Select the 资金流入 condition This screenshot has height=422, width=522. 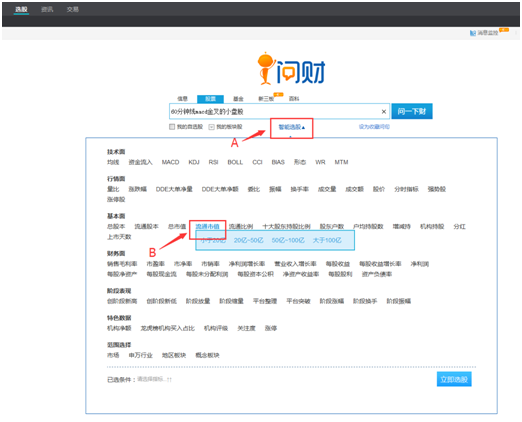[140, 162]
